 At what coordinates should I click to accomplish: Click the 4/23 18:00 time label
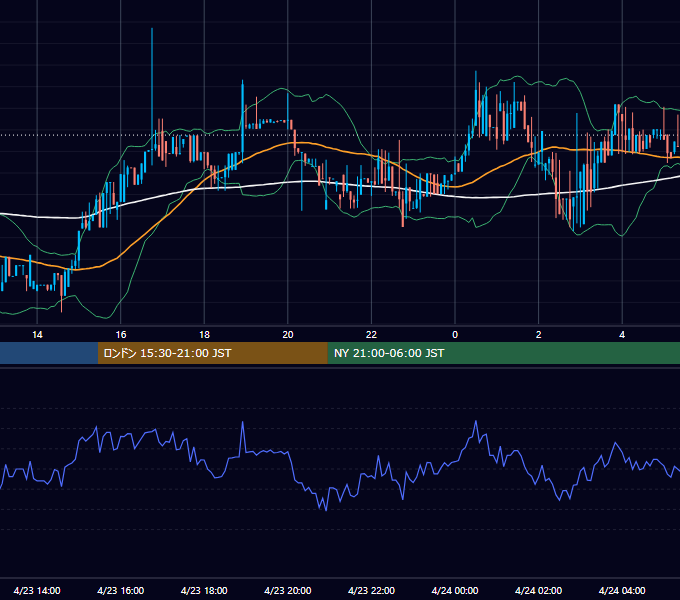204,590
